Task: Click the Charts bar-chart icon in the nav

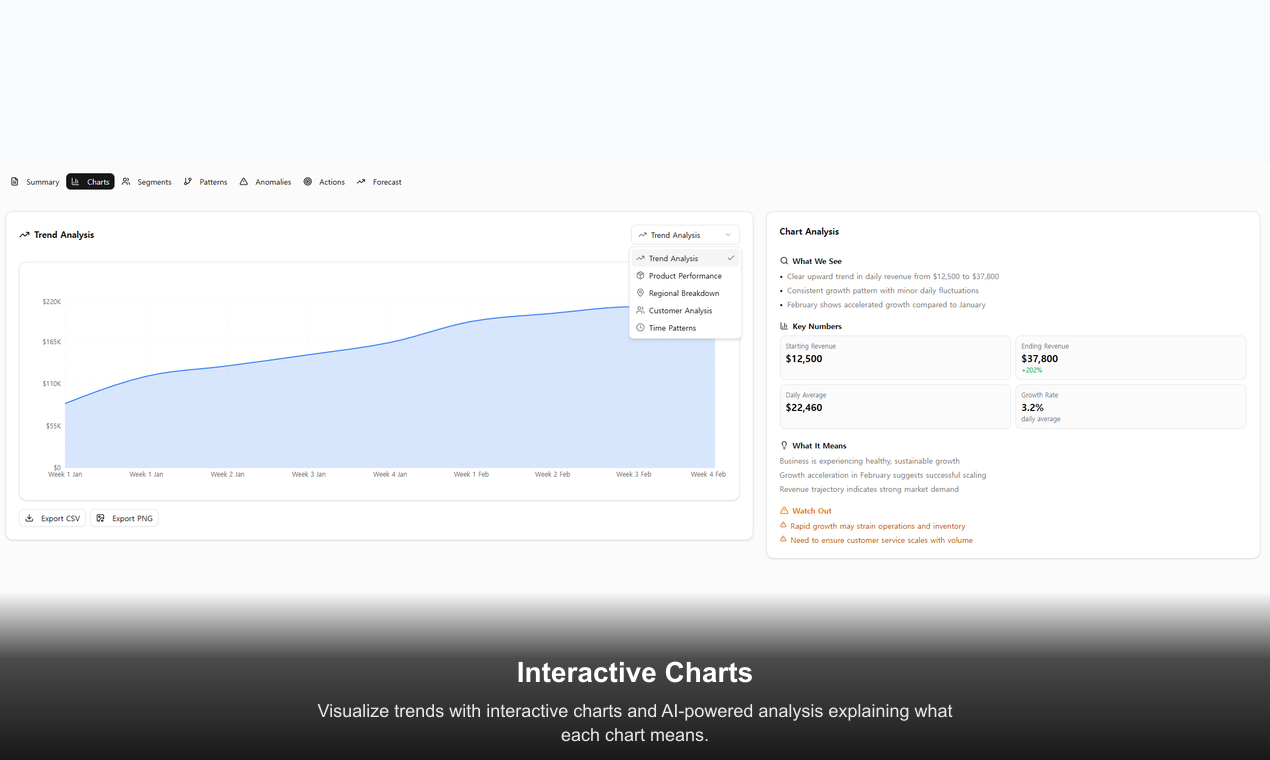Action: tap(74, 181)
